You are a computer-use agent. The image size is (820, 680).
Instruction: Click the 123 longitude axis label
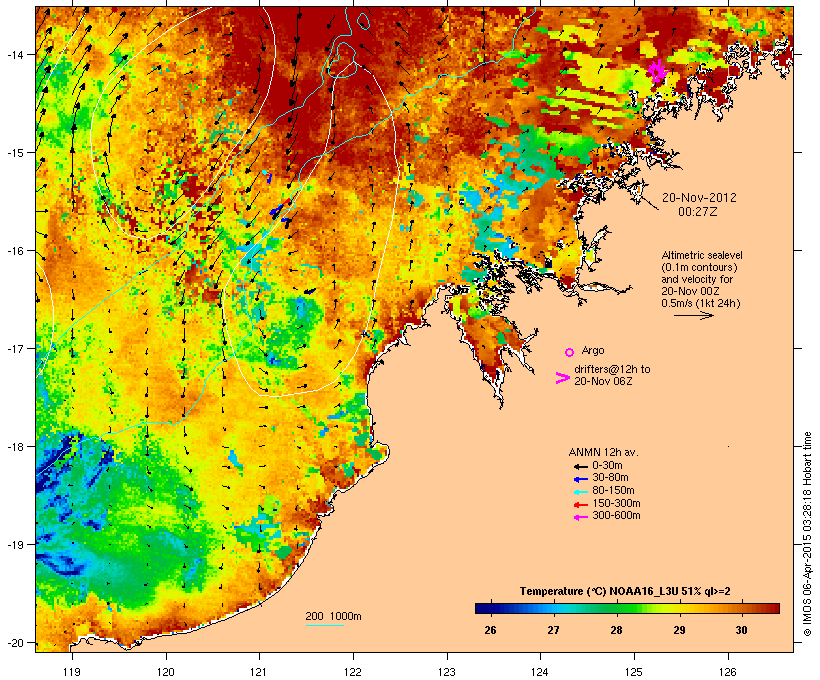point(447,672)
